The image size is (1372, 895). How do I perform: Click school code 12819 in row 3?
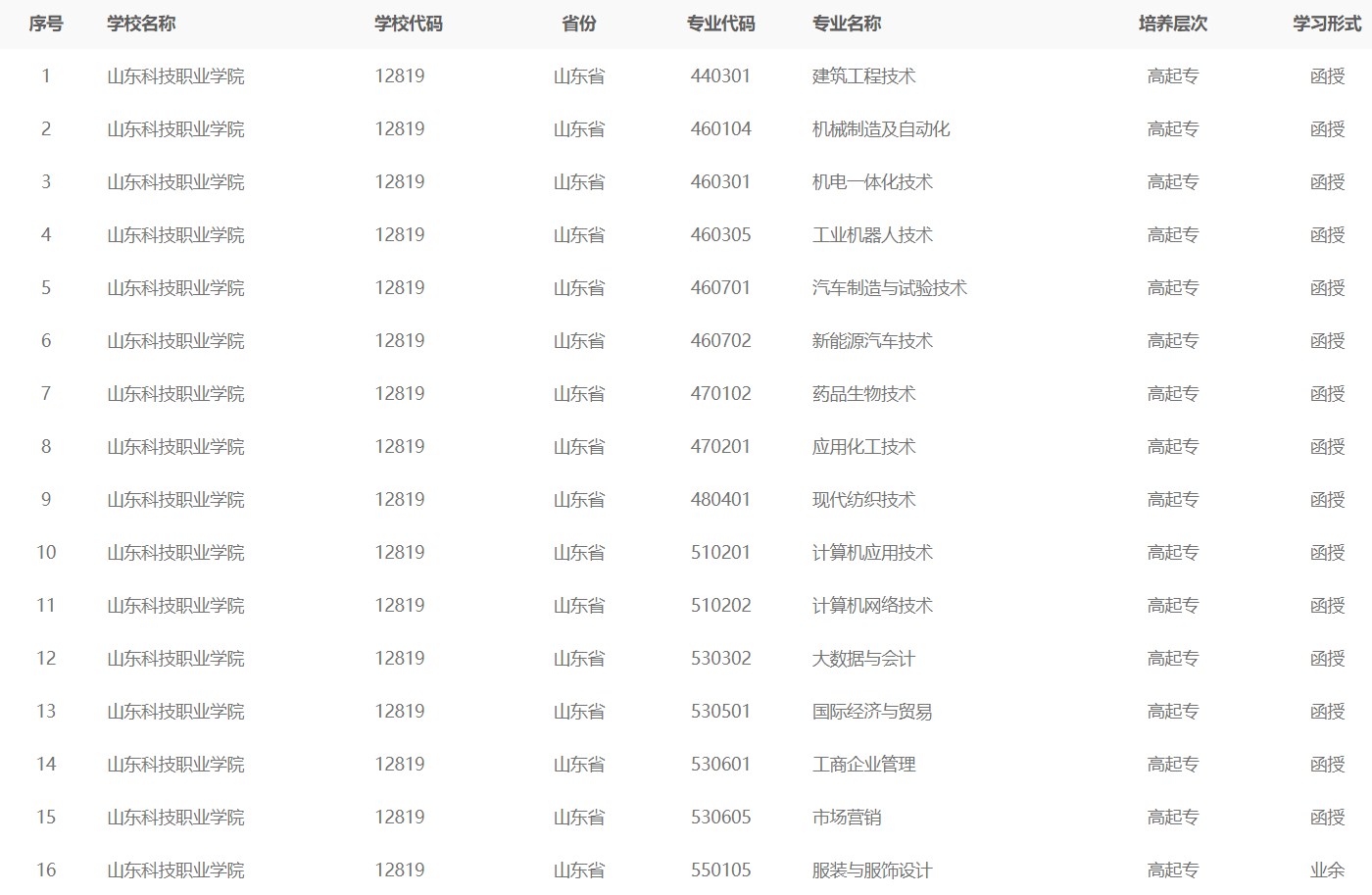[x=400, y=182]
